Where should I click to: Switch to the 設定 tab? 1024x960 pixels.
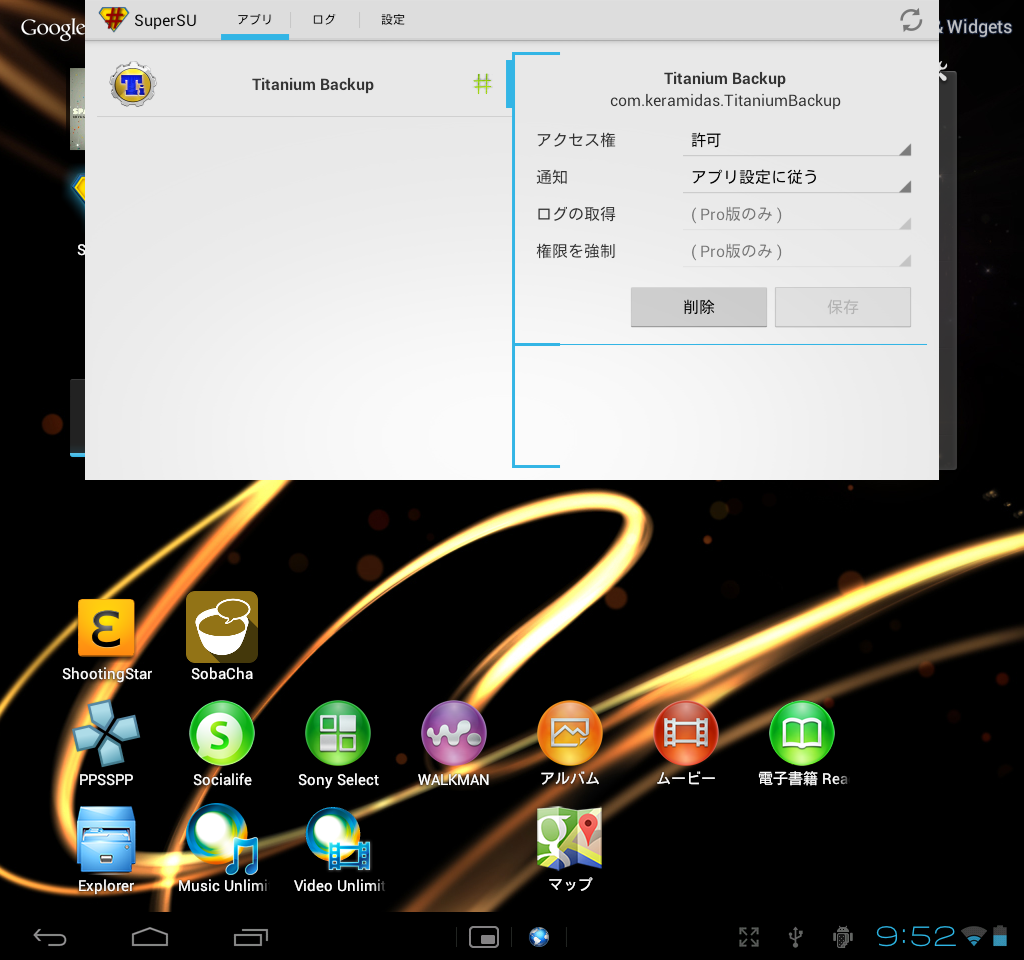[393, 20]
